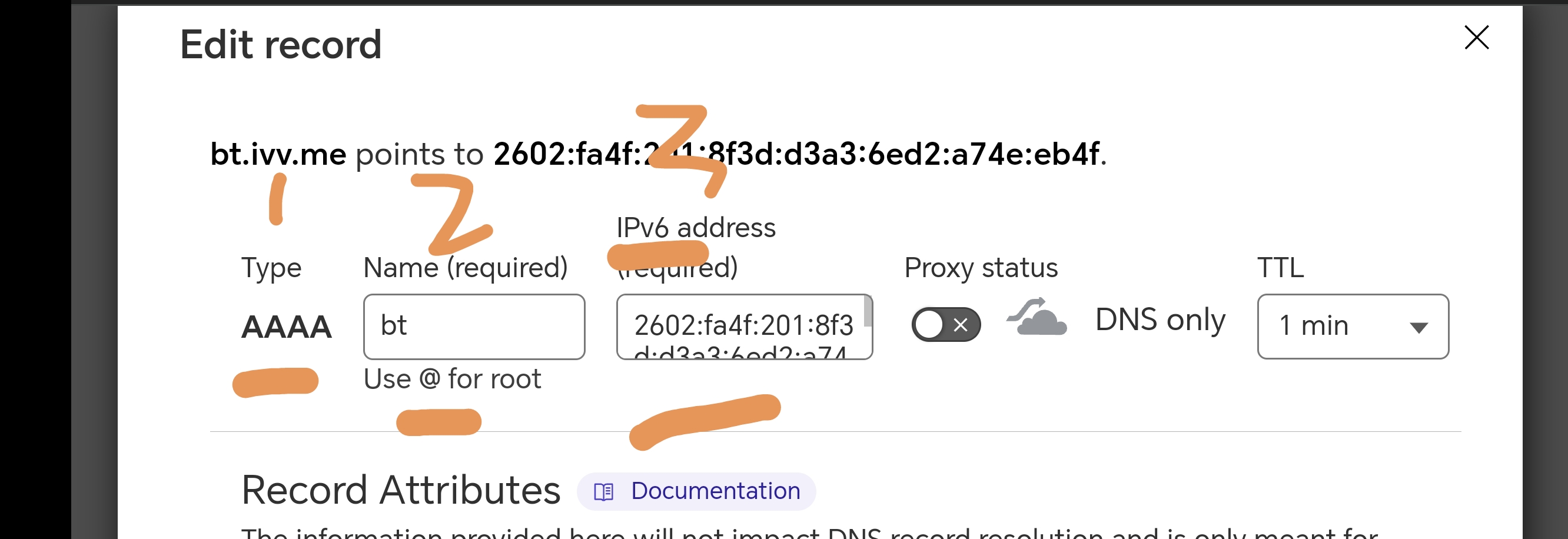This screenshot has width=1568, height=539.
Task: Close the Edit record dialog
Action: 1476,38
